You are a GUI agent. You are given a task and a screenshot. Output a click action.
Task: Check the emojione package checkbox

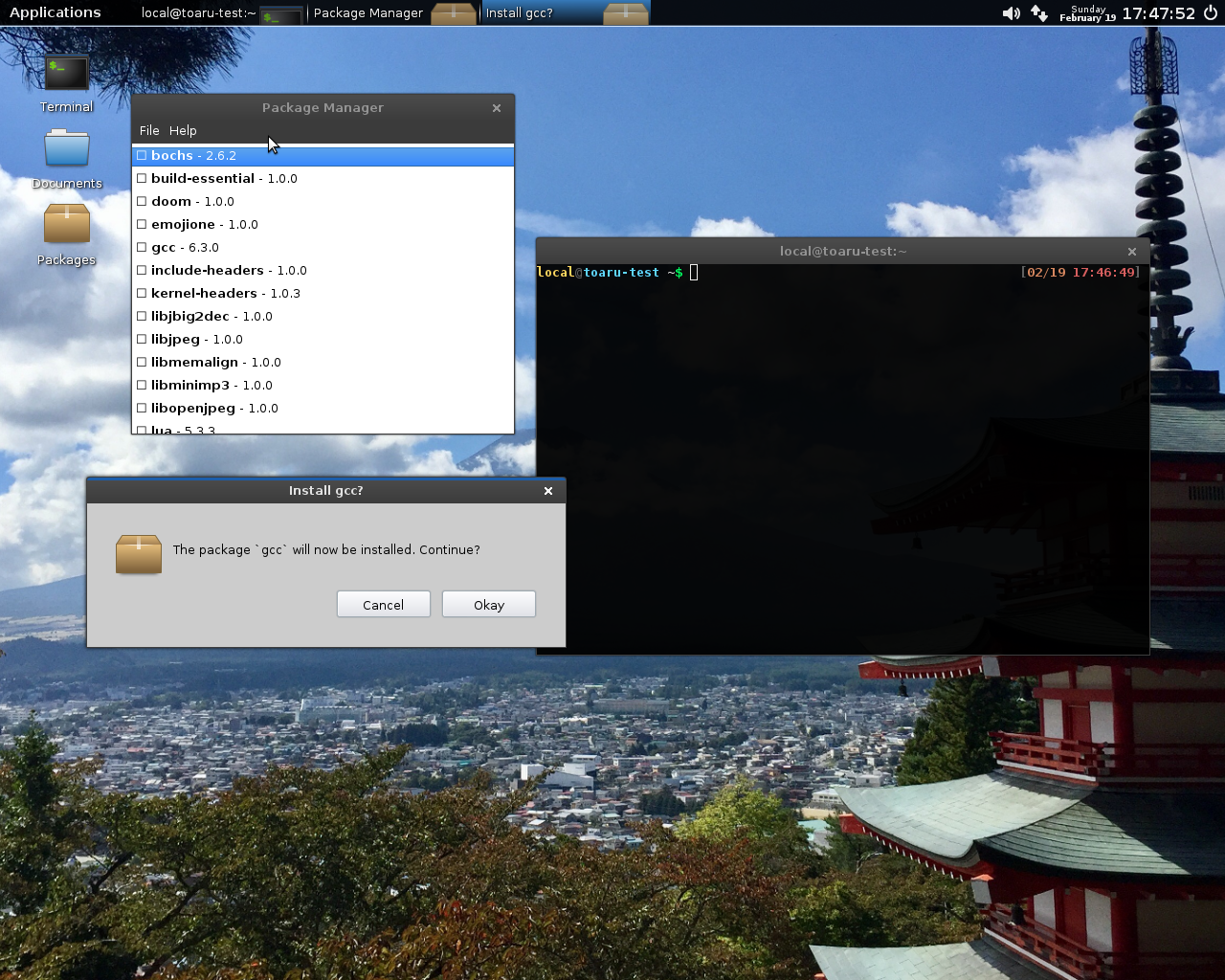[142, 224]
